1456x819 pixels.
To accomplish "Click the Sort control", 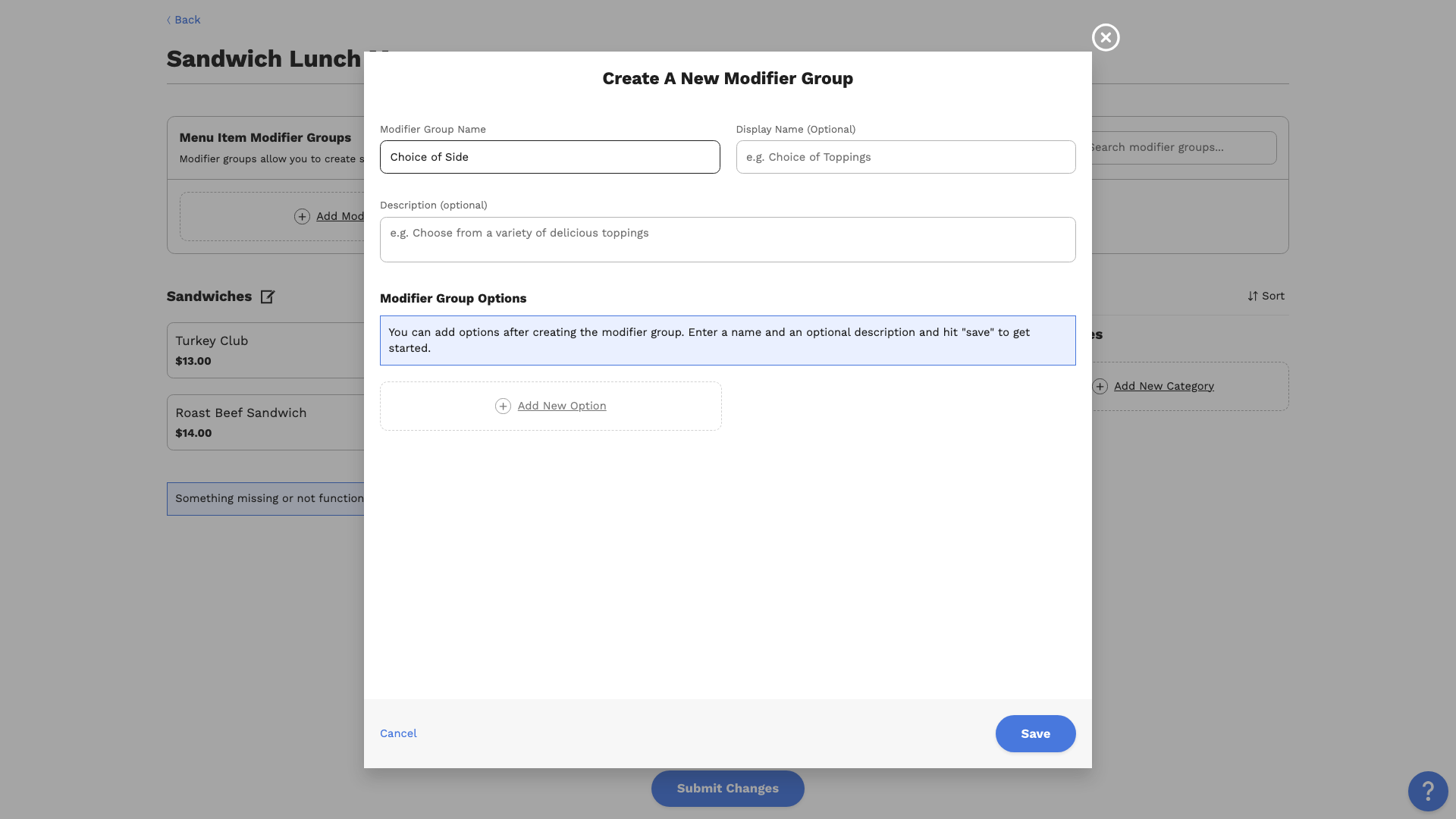I will (x=1266, y=296).
